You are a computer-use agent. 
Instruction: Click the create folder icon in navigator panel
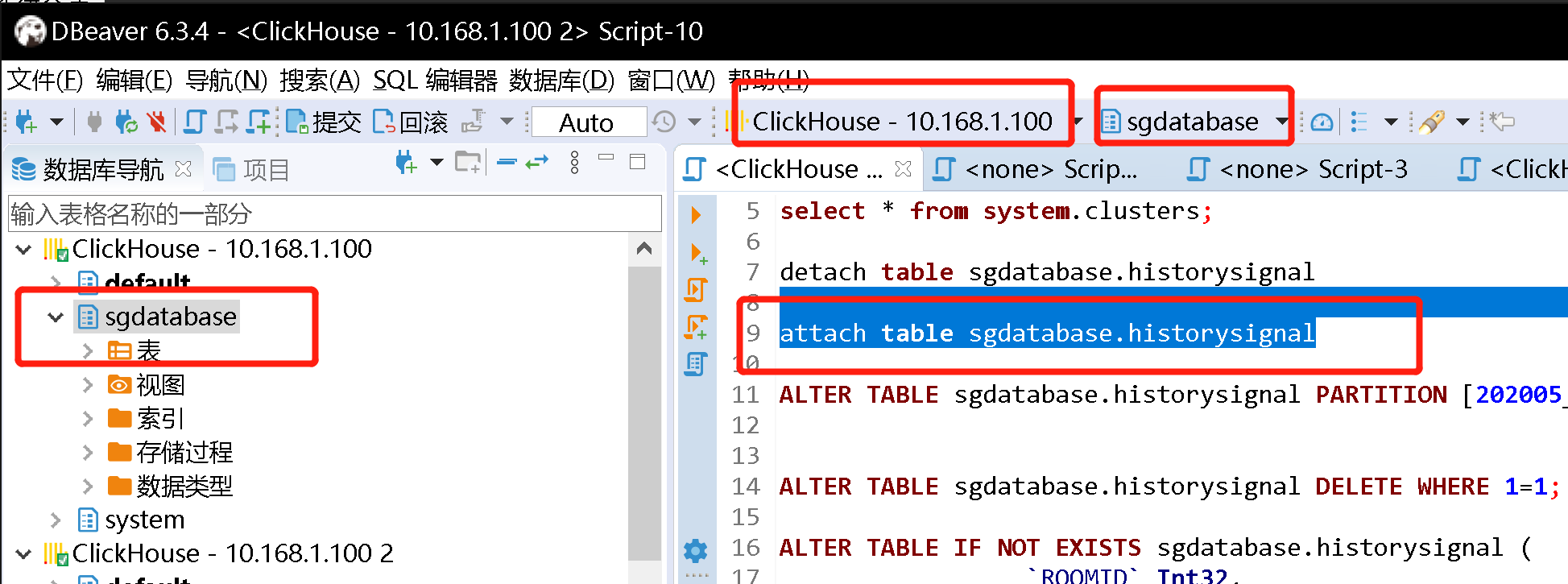point(468,163)
